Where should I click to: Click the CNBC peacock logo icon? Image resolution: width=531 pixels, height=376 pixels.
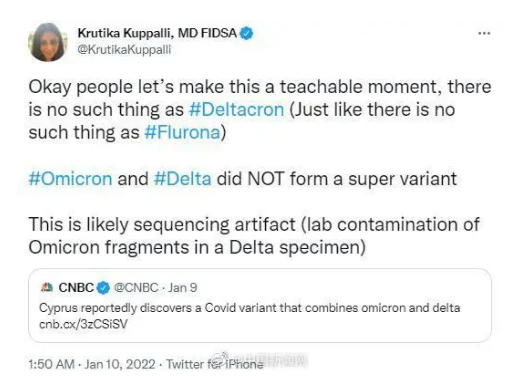tap(47, 288)
